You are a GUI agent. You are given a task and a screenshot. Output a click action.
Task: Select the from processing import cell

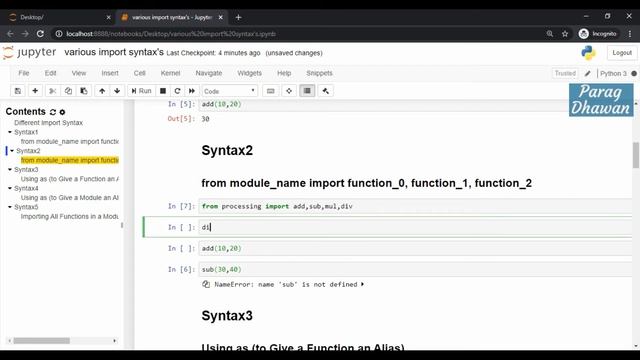(x=415, y=206)
